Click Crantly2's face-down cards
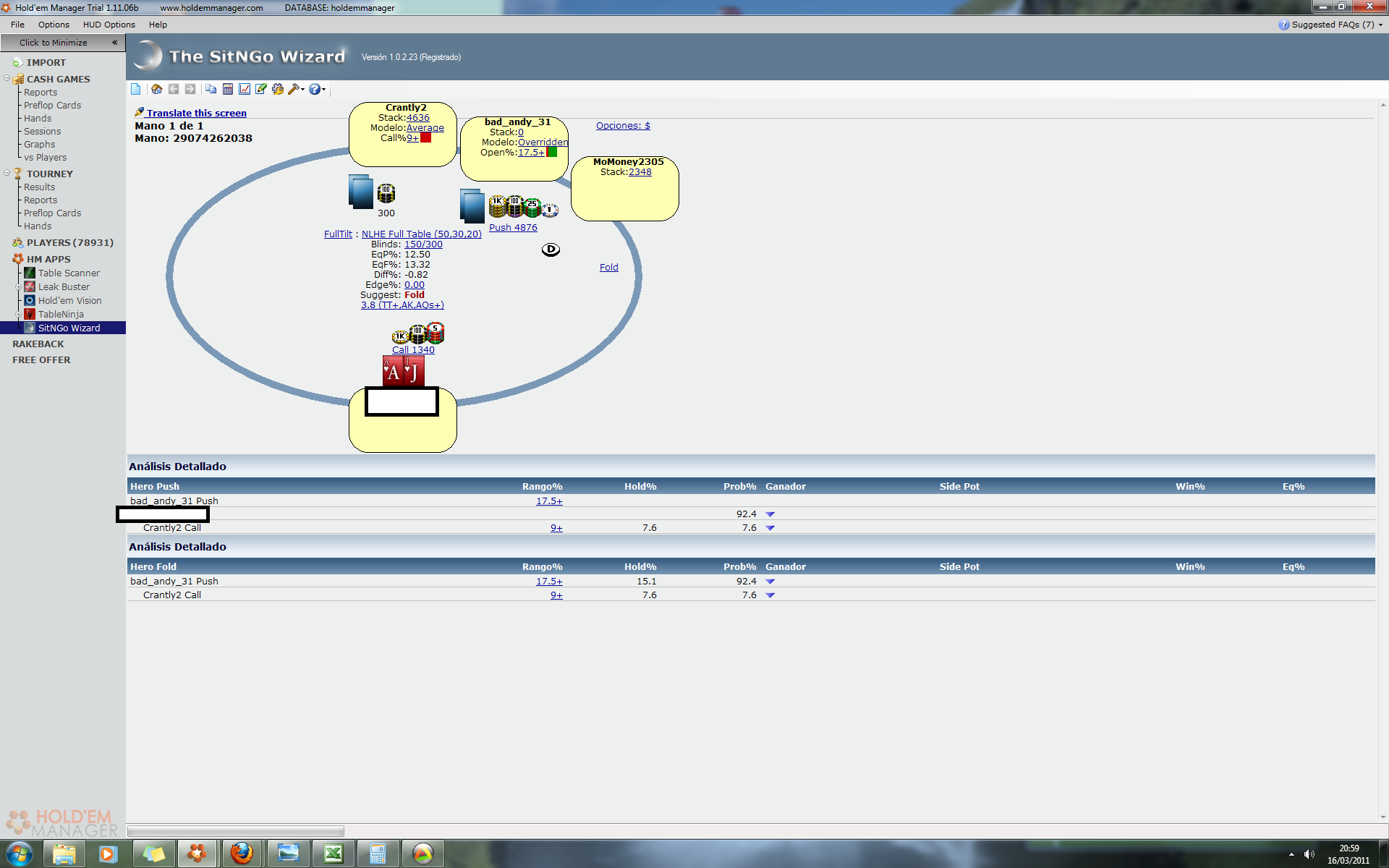Screen dimensions: 1389x868 click(x=361, y=192)
